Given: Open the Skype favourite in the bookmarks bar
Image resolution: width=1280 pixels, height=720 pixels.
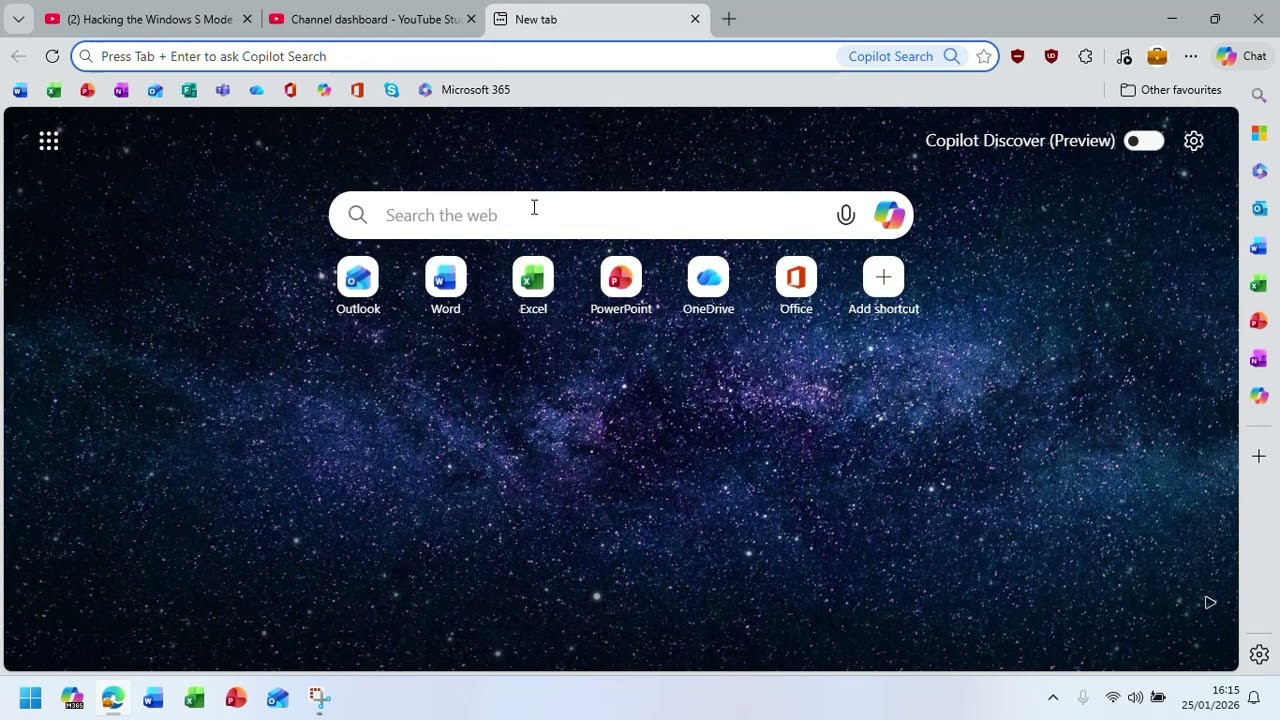Looking at the screenshot, I should [391, 90].
